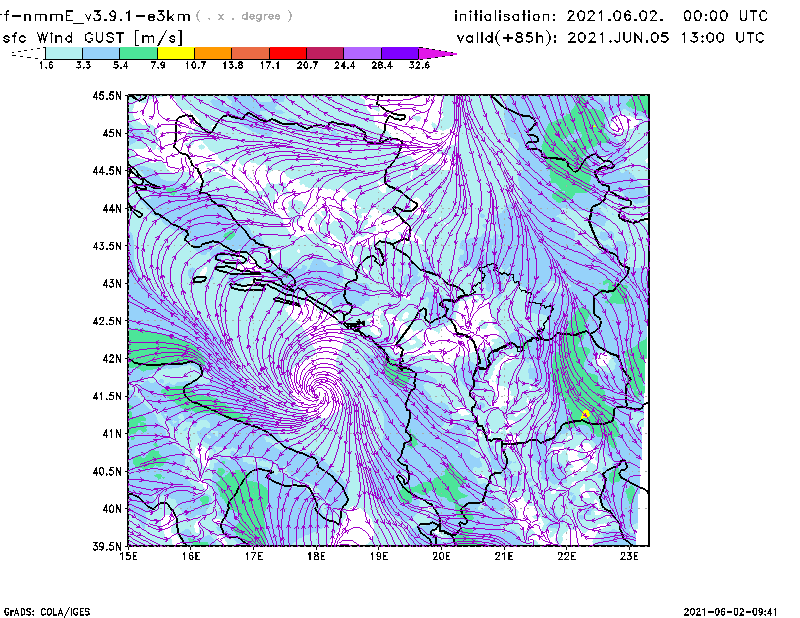
Task: Click the "17E" longitude label
Action: [254, 556]
